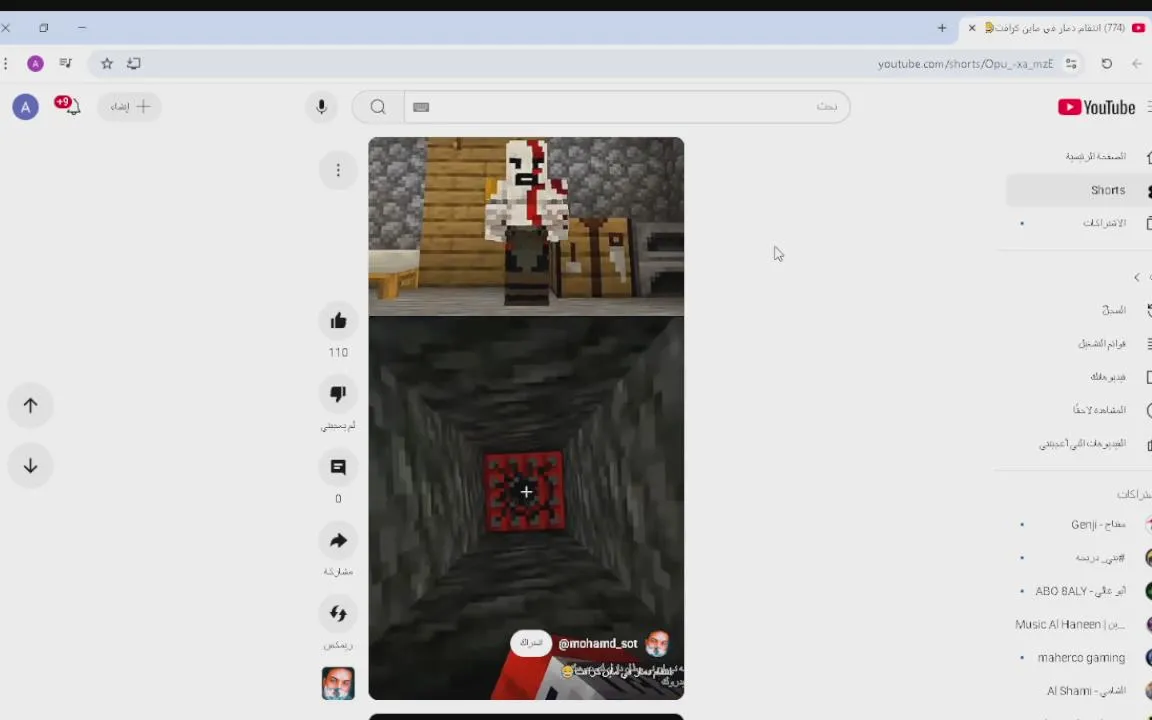Go back using the browser arrow
1152x720 pixels.
[x=1137, y=64]
